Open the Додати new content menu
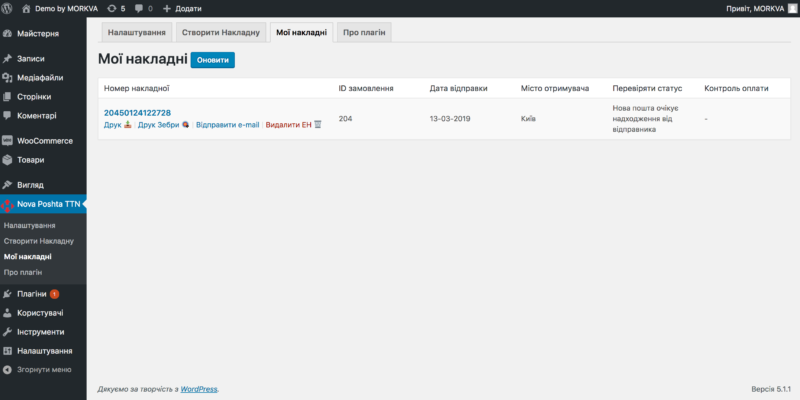The height and width of the screenshot is (400, 800). coord(182,9)
